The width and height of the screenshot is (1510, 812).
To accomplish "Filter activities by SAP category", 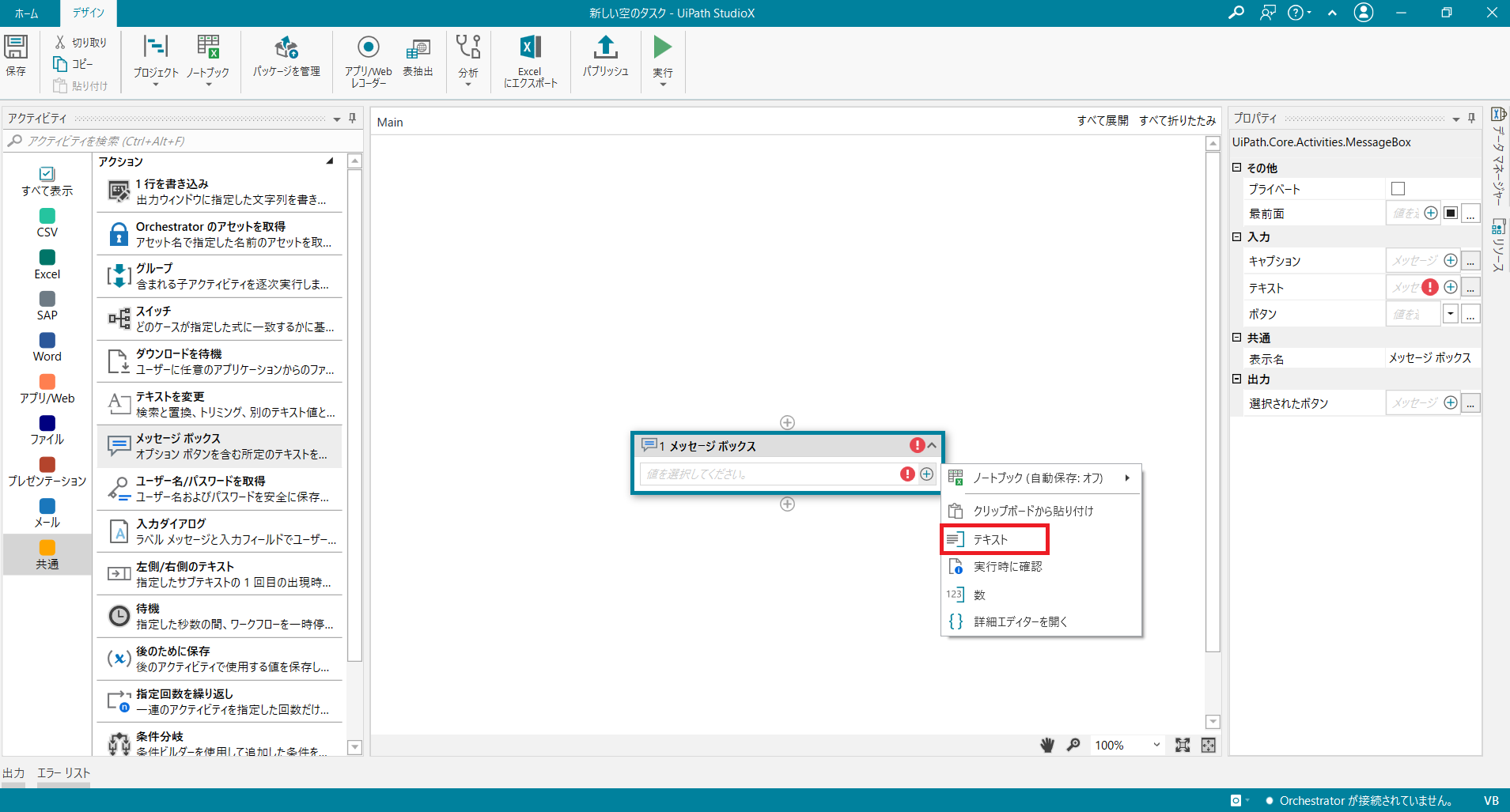I will 47,306.
